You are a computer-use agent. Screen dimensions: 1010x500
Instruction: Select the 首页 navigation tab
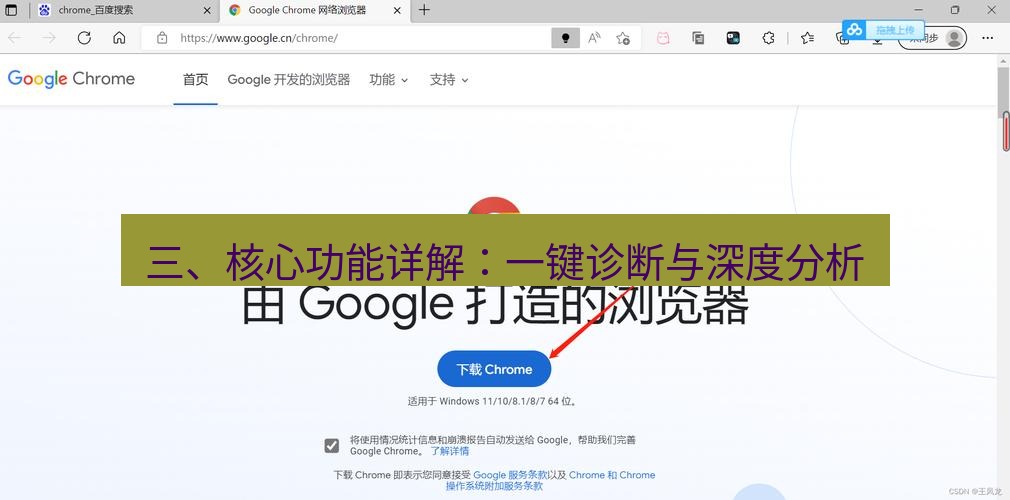pos(196,80)
